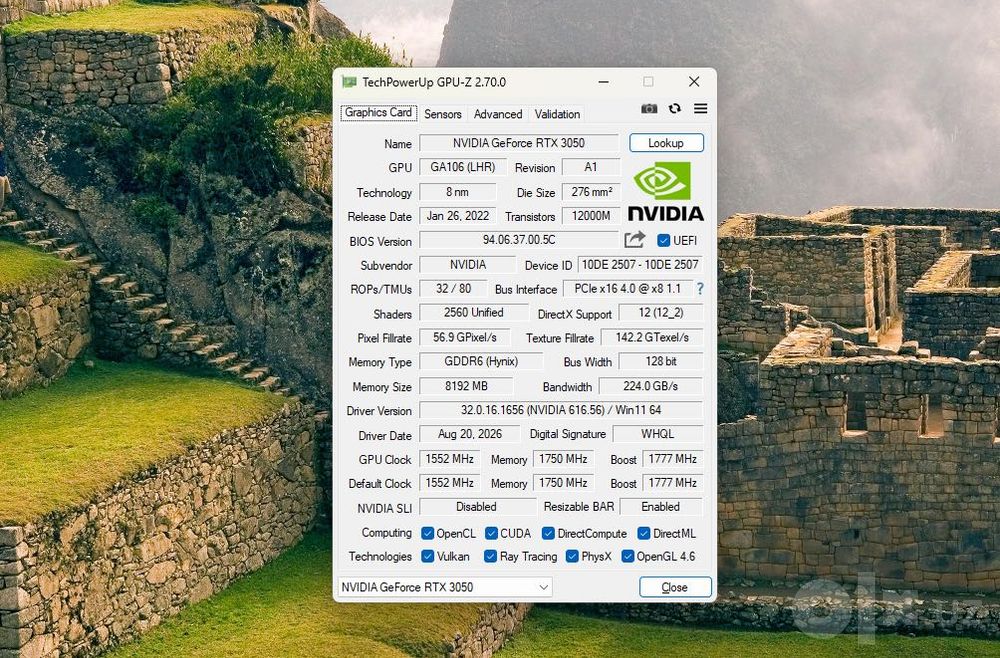
Task: Click the Default Clock row's 1552 MHz value
Action: (450, 483)
